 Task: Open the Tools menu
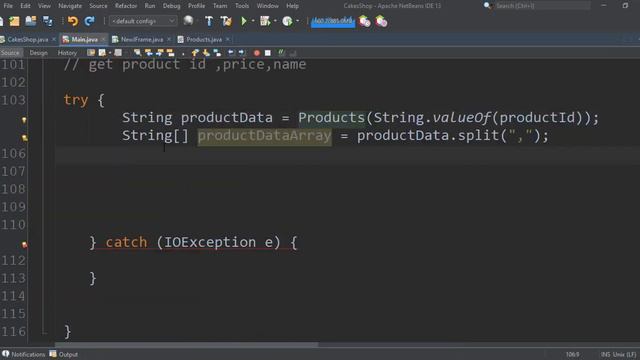coord(242,6)
